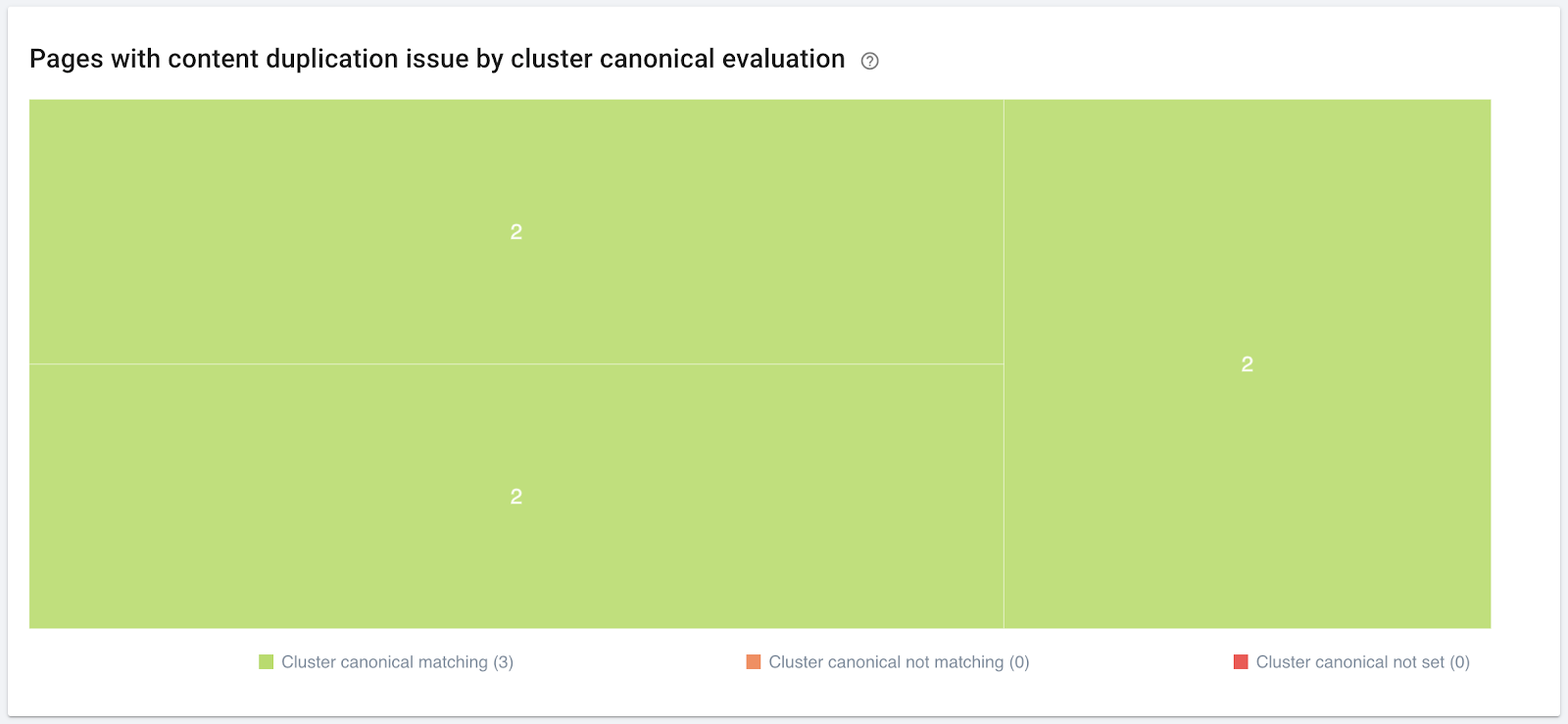
Task: Click the chart title about content duplication
Action: [x=437, y=59]
